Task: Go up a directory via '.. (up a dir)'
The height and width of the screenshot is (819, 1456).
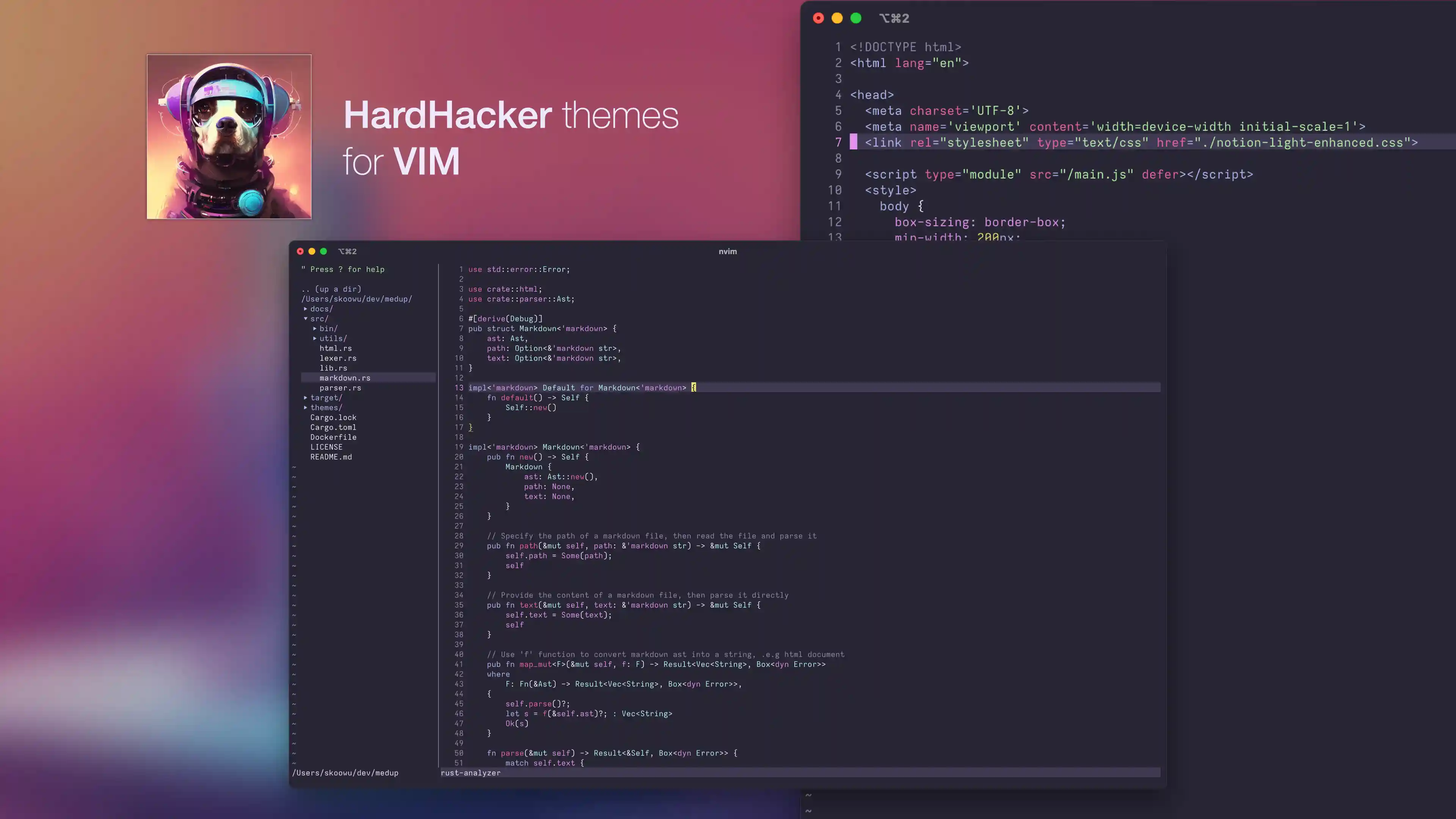Action: click(x=331, y=289)
